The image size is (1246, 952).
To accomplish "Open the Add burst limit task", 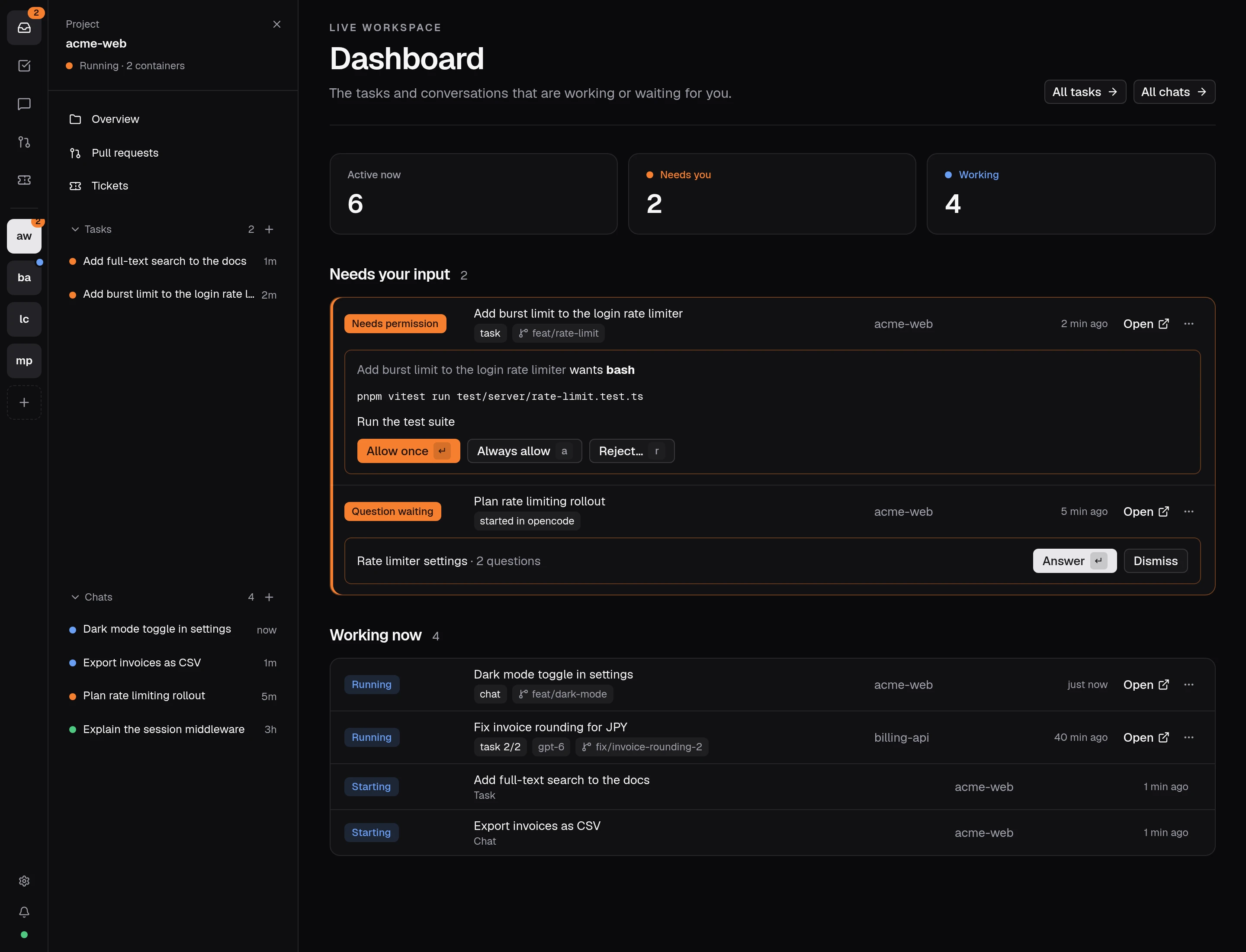I will [1146, 324].
